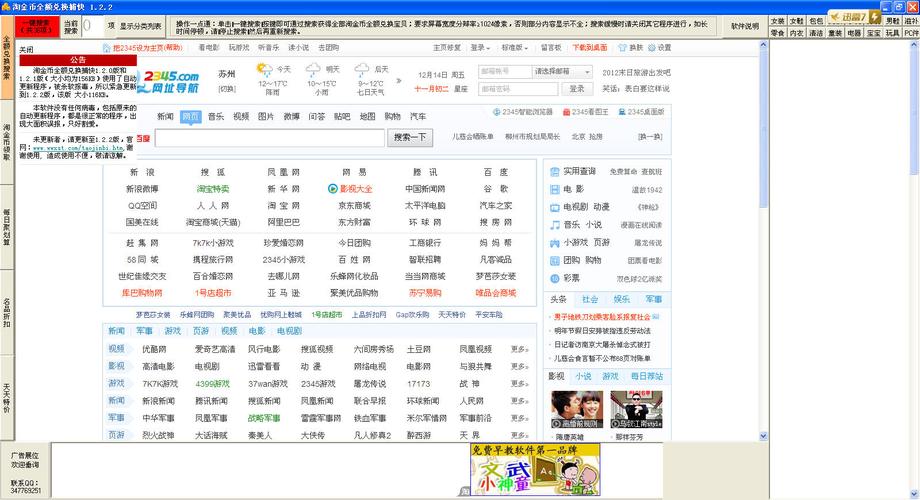Click the 邮箱密码 input field

click(518, 89)
